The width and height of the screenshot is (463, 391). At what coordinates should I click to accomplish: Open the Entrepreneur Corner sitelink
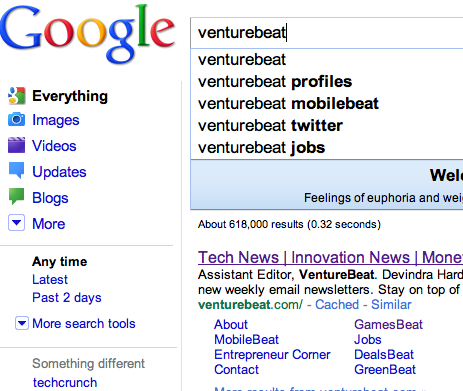[x=272, y=355]
